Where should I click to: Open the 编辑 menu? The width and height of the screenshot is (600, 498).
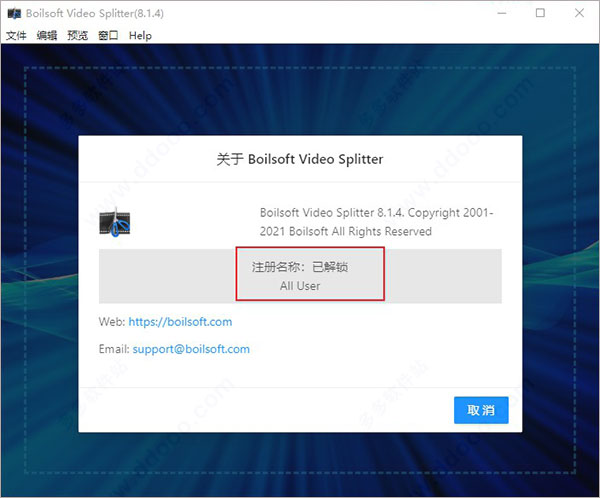[47, 36]
